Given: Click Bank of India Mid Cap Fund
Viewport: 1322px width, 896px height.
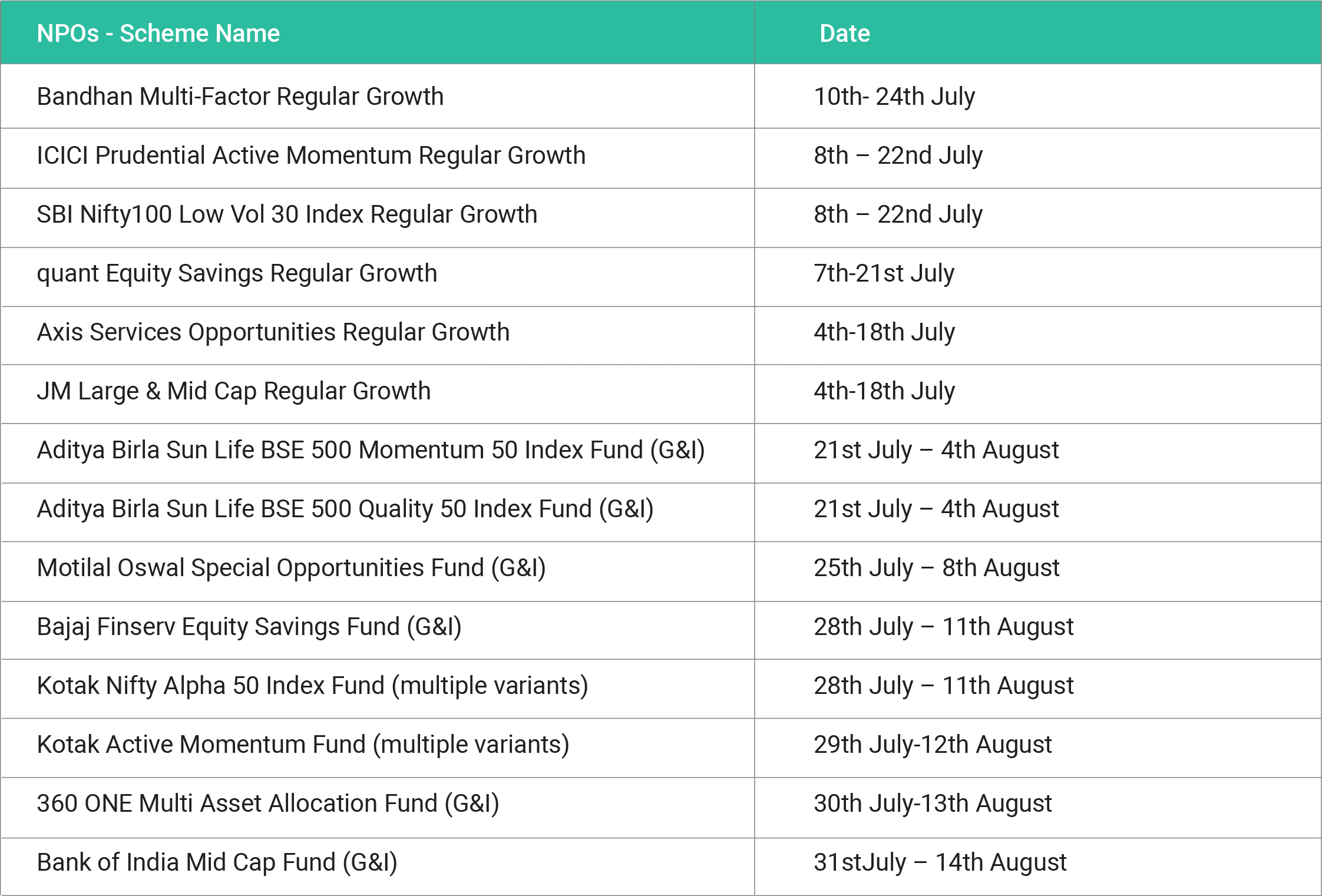Looking at the screenshot, I should coord(217,862).
